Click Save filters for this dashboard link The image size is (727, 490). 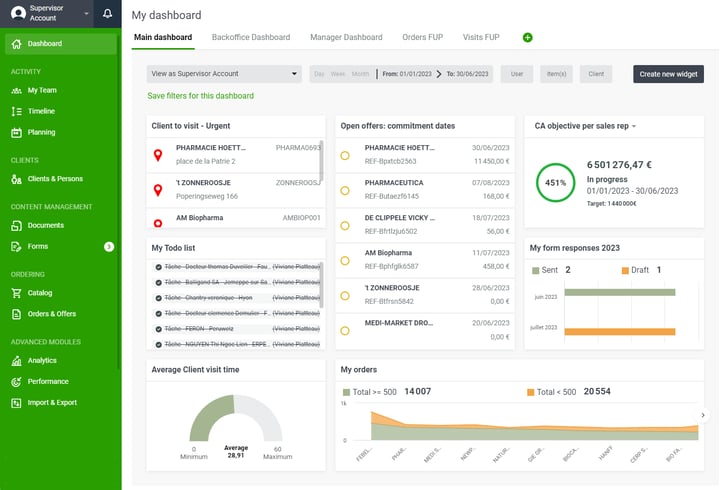(200, 96)
